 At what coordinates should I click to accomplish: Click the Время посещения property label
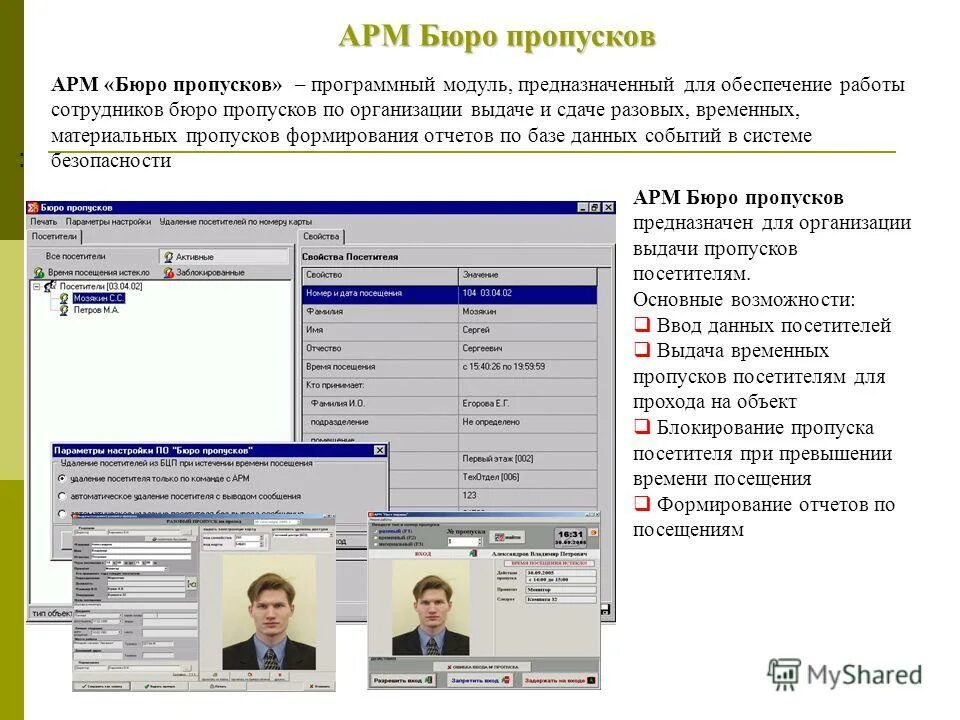tap(340, 367)
